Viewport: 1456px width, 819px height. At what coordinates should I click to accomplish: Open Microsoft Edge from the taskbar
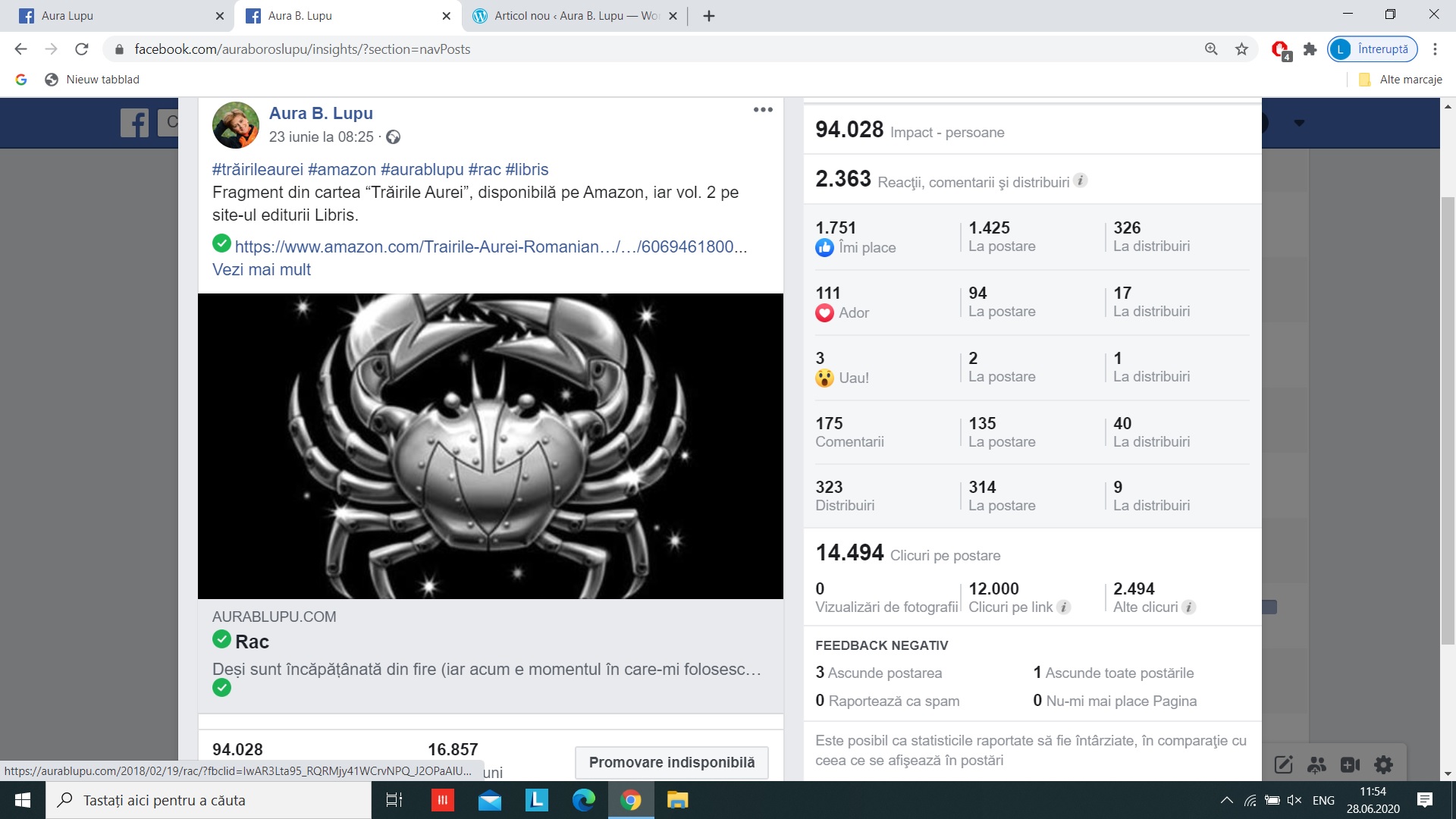(x=583, y=800)
